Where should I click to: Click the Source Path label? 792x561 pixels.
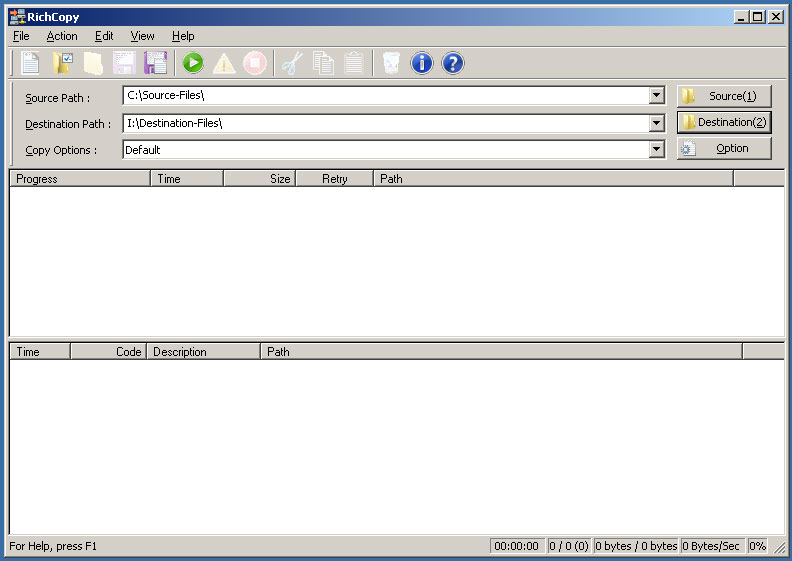click(58, 98)
